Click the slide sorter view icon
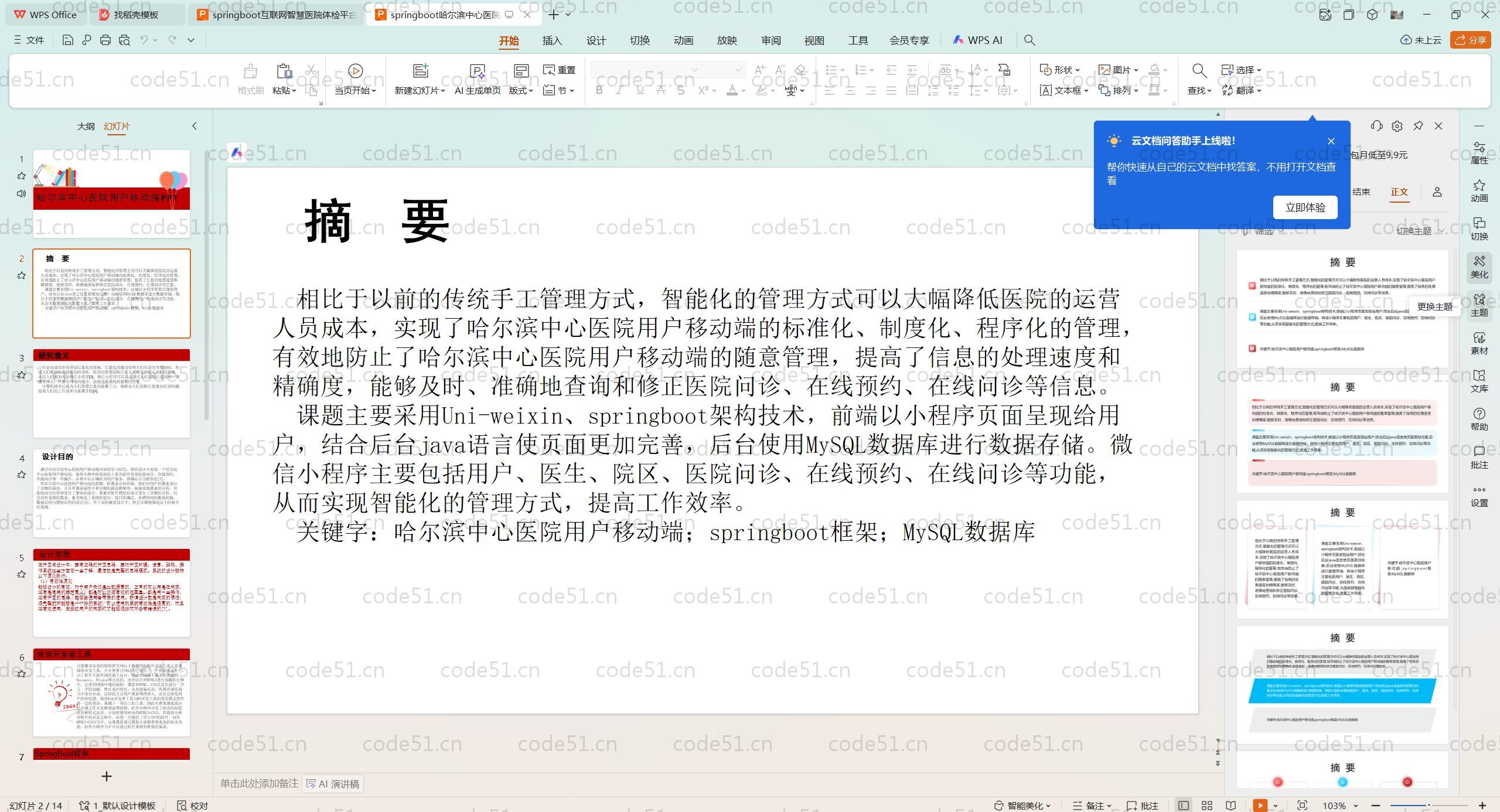Screen dimensions: 1500x812 tap(1206, 806)
